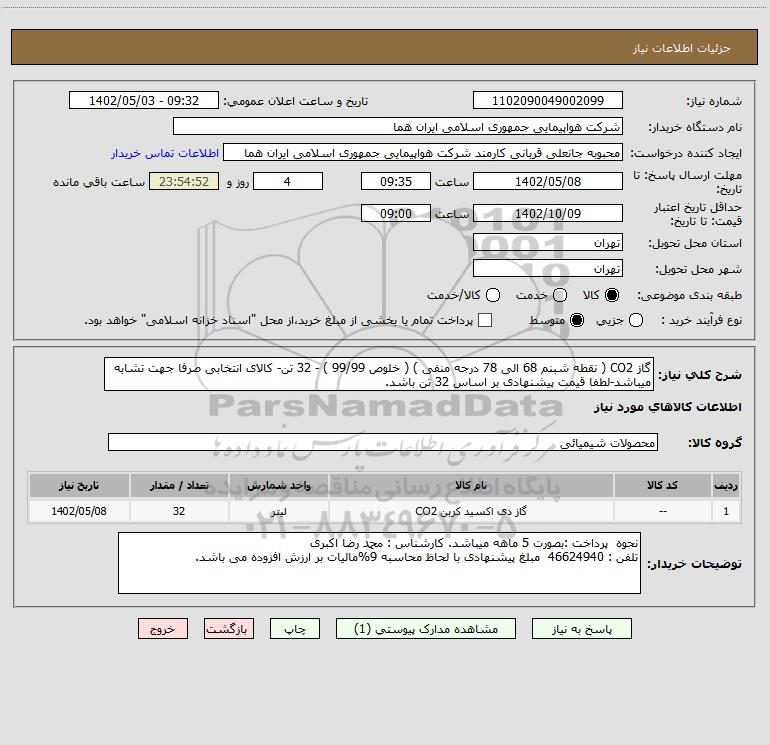Click the table date cell 1402/05/08
Image resolution: width=770 pixels, height=745 pixels.
click(x=79, y=511)
